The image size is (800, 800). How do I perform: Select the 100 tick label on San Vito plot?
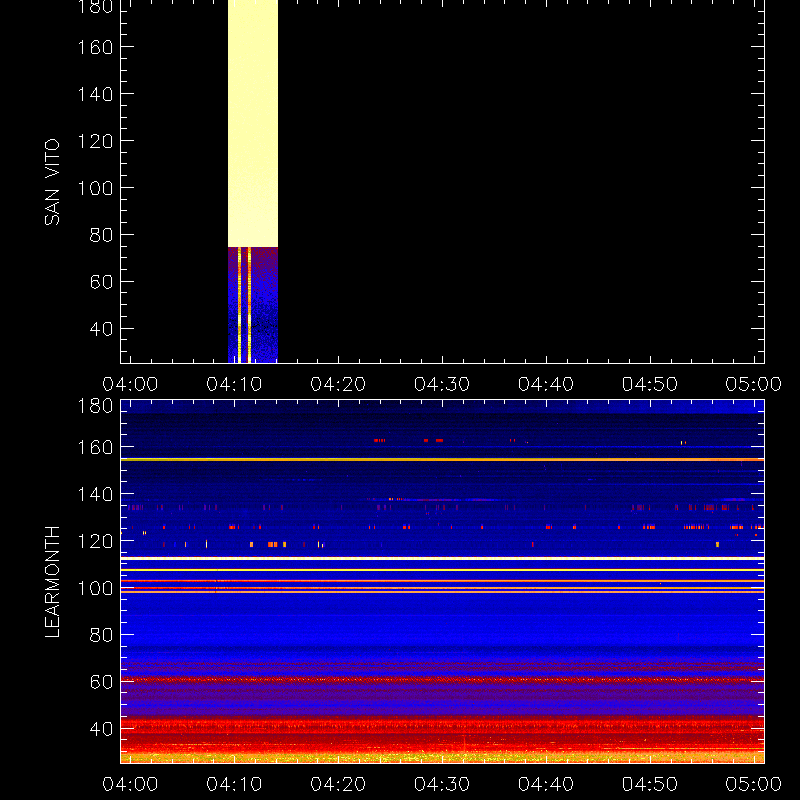pos(95,188)
